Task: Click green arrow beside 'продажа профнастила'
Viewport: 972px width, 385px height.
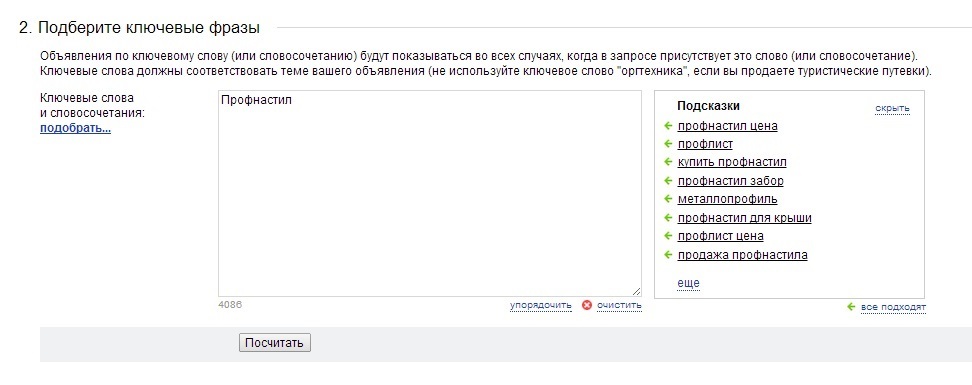Action: [668, 255]
